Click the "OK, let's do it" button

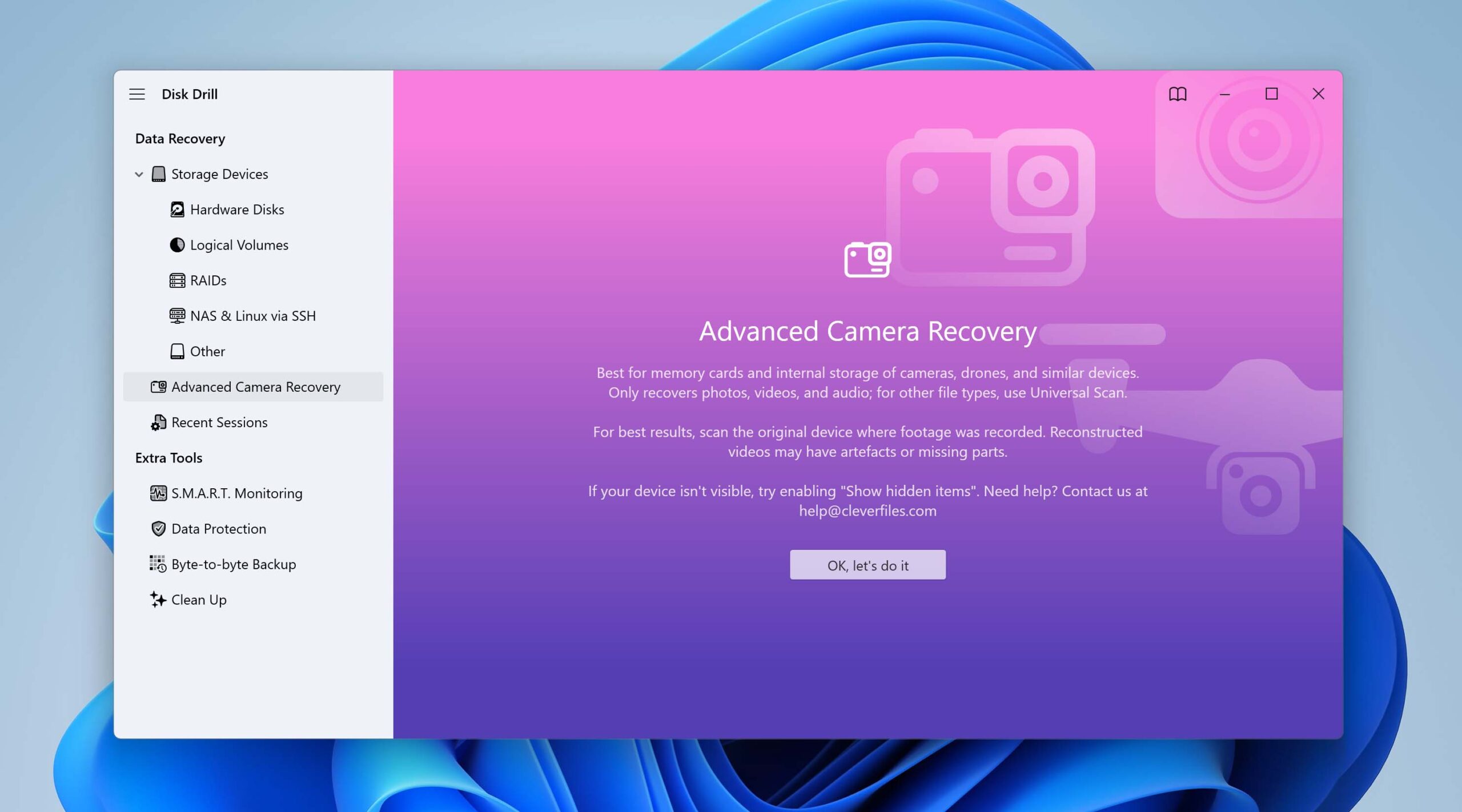867,565
